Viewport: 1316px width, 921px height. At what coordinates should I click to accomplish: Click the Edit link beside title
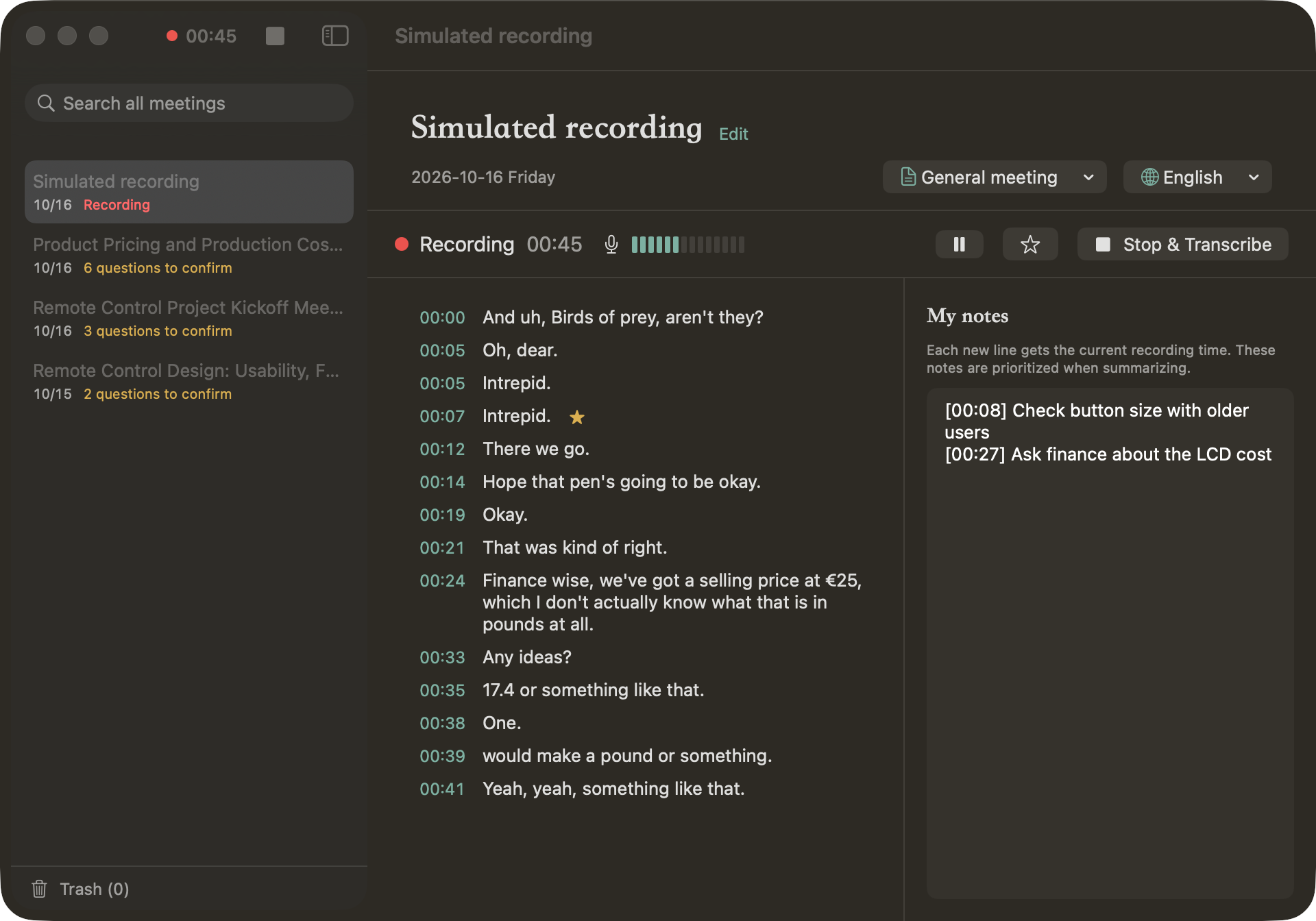(733, 134)
